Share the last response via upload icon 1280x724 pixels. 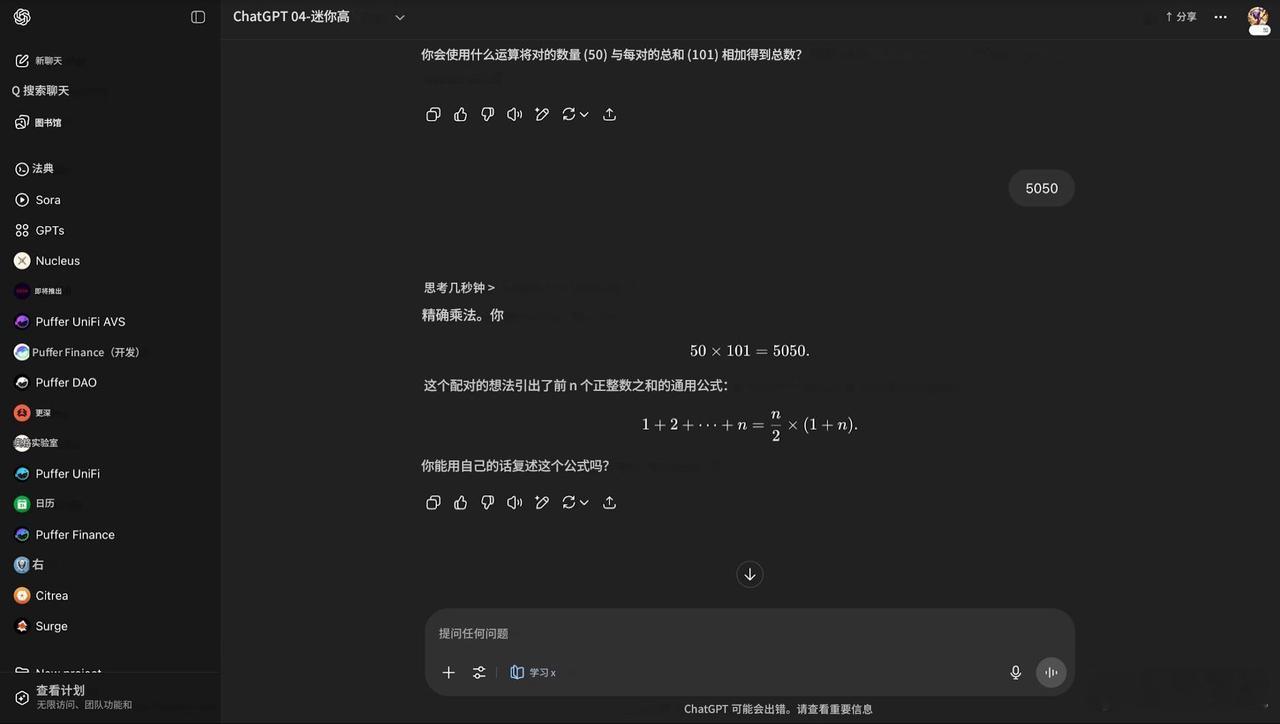pyautogui.click(x=609, y=503)
